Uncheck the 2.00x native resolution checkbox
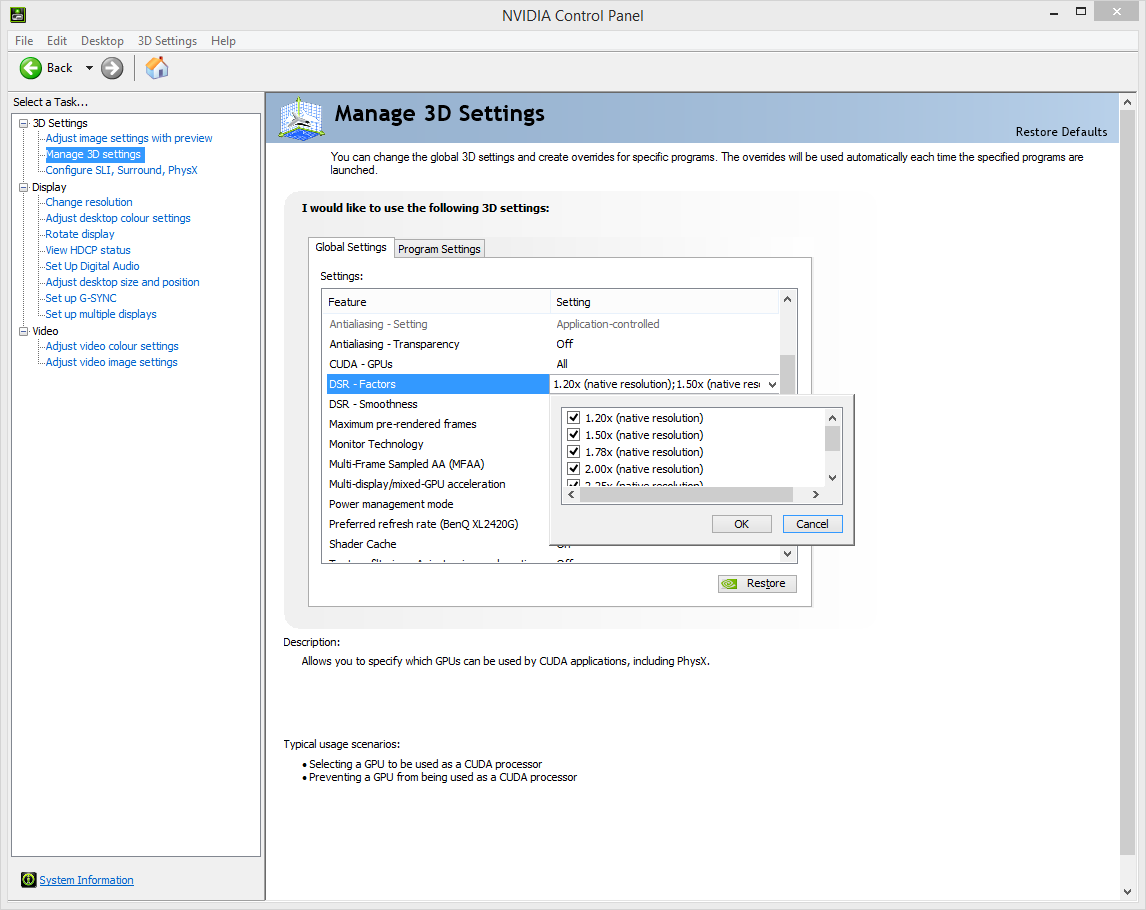This screenshot has width=1146, height=910. tap(574, 469)
